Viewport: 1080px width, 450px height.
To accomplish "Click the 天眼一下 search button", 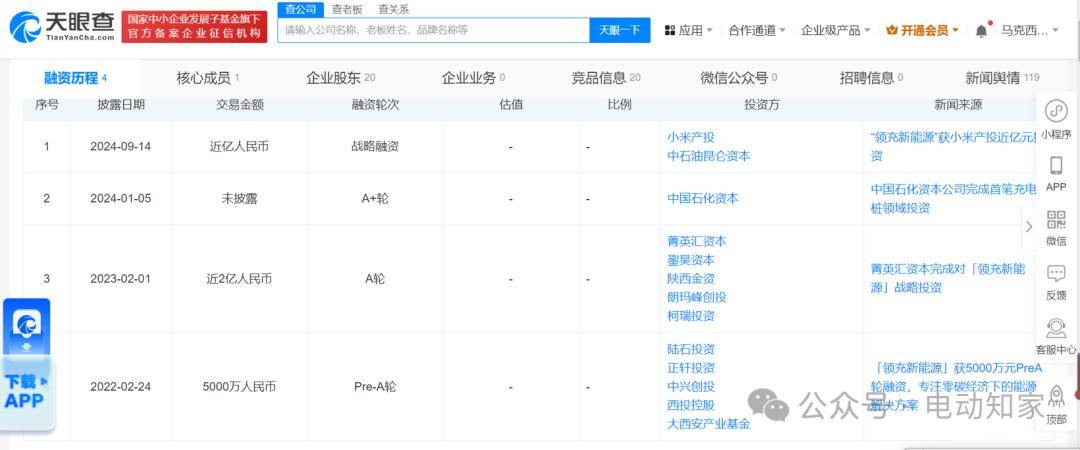I will pos(619,30).
